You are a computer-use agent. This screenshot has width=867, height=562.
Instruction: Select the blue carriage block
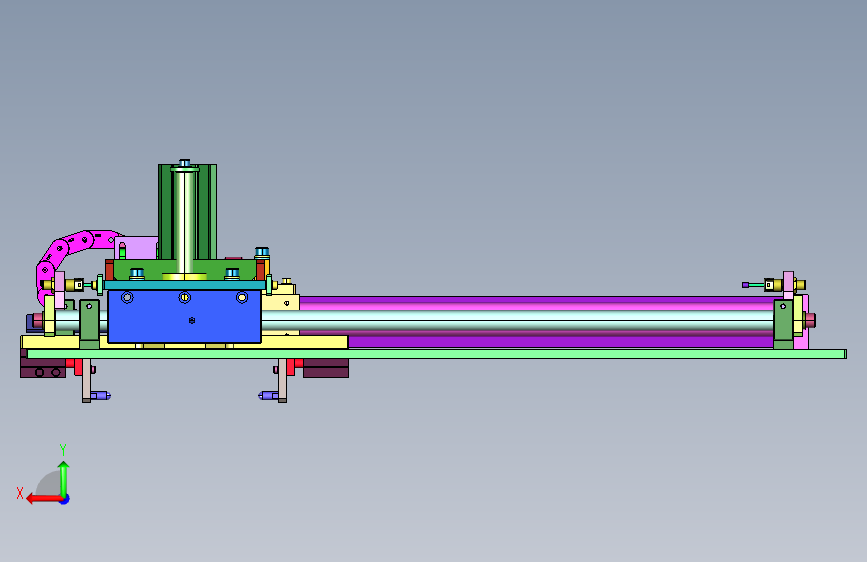pyautogui.click(x=184, y=316)
